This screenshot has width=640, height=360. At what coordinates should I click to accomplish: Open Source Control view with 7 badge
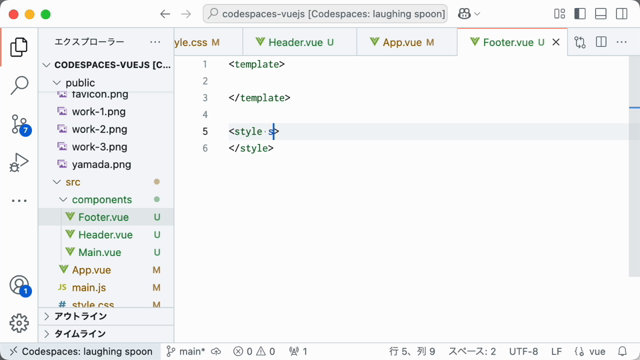point(20,124)
